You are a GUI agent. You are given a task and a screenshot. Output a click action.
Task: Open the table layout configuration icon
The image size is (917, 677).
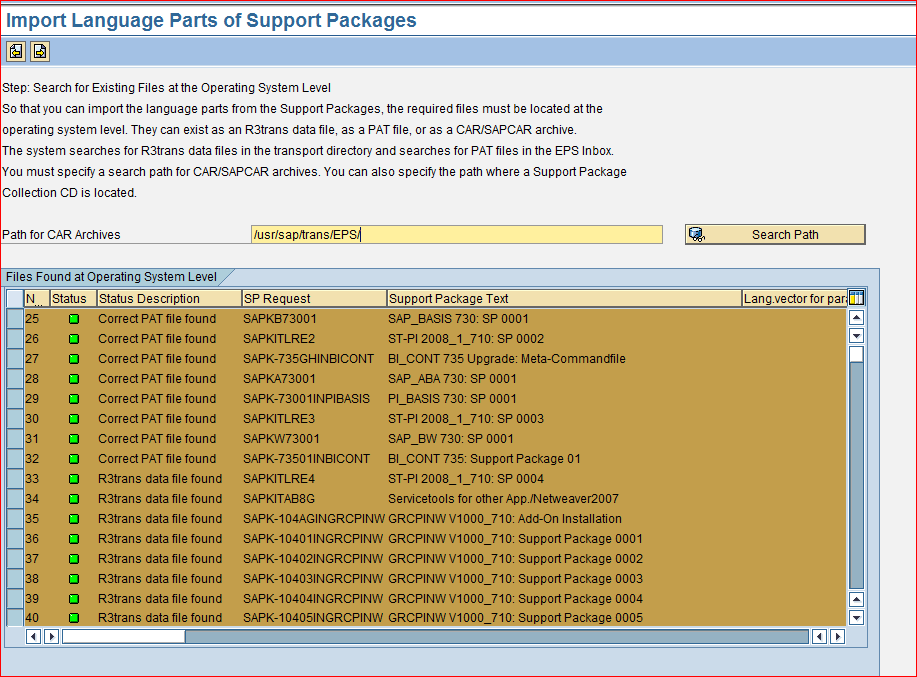point(855,298)
